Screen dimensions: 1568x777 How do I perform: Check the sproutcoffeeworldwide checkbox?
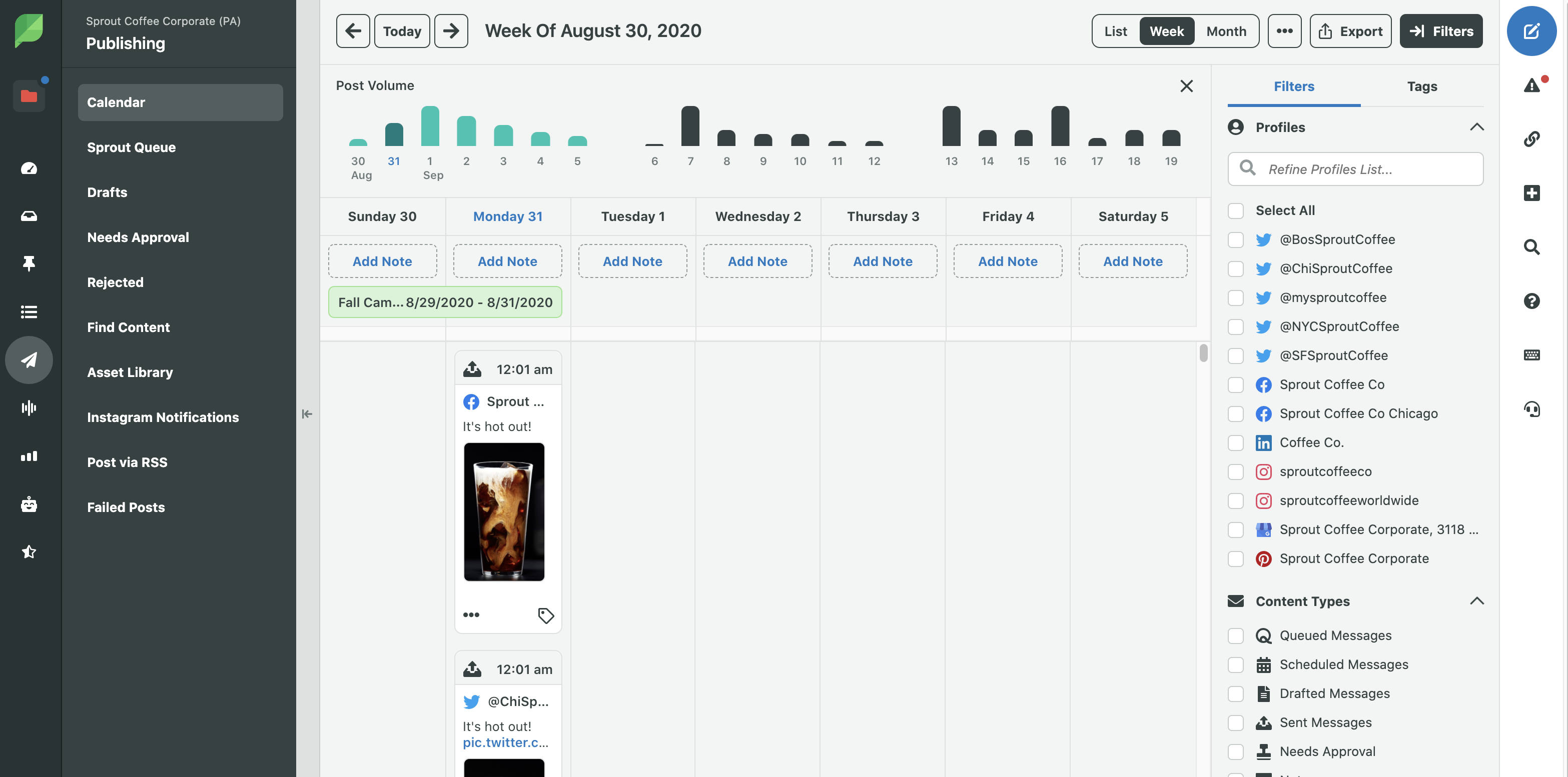[1235, 501]
